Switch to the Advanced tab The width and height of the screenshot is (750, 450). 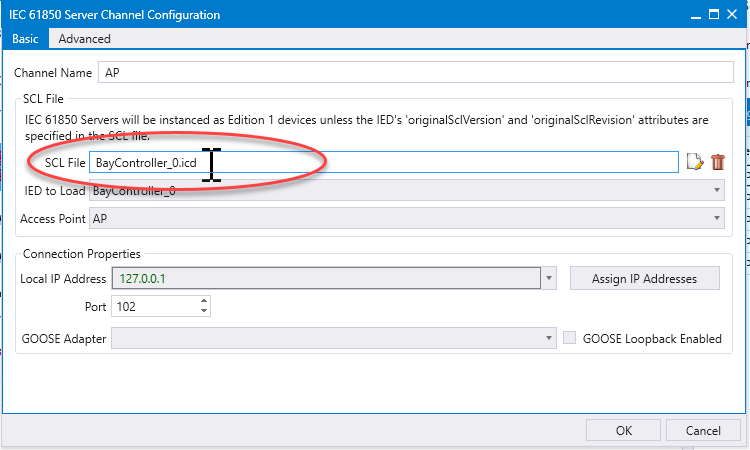point(84,39)
